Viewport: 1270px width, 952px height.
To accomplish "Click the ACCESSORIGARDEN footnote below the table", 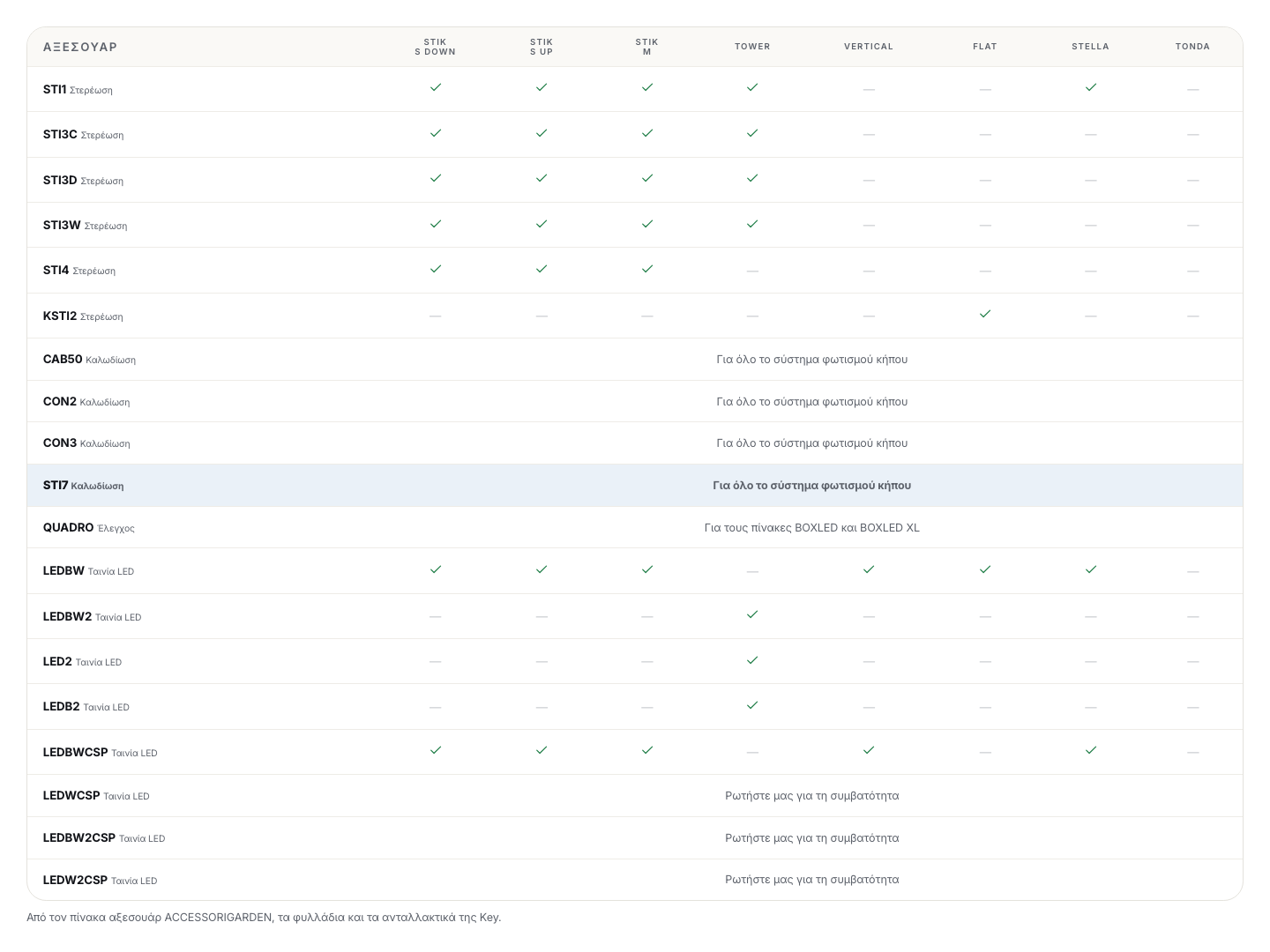I will tap(264, 918).
